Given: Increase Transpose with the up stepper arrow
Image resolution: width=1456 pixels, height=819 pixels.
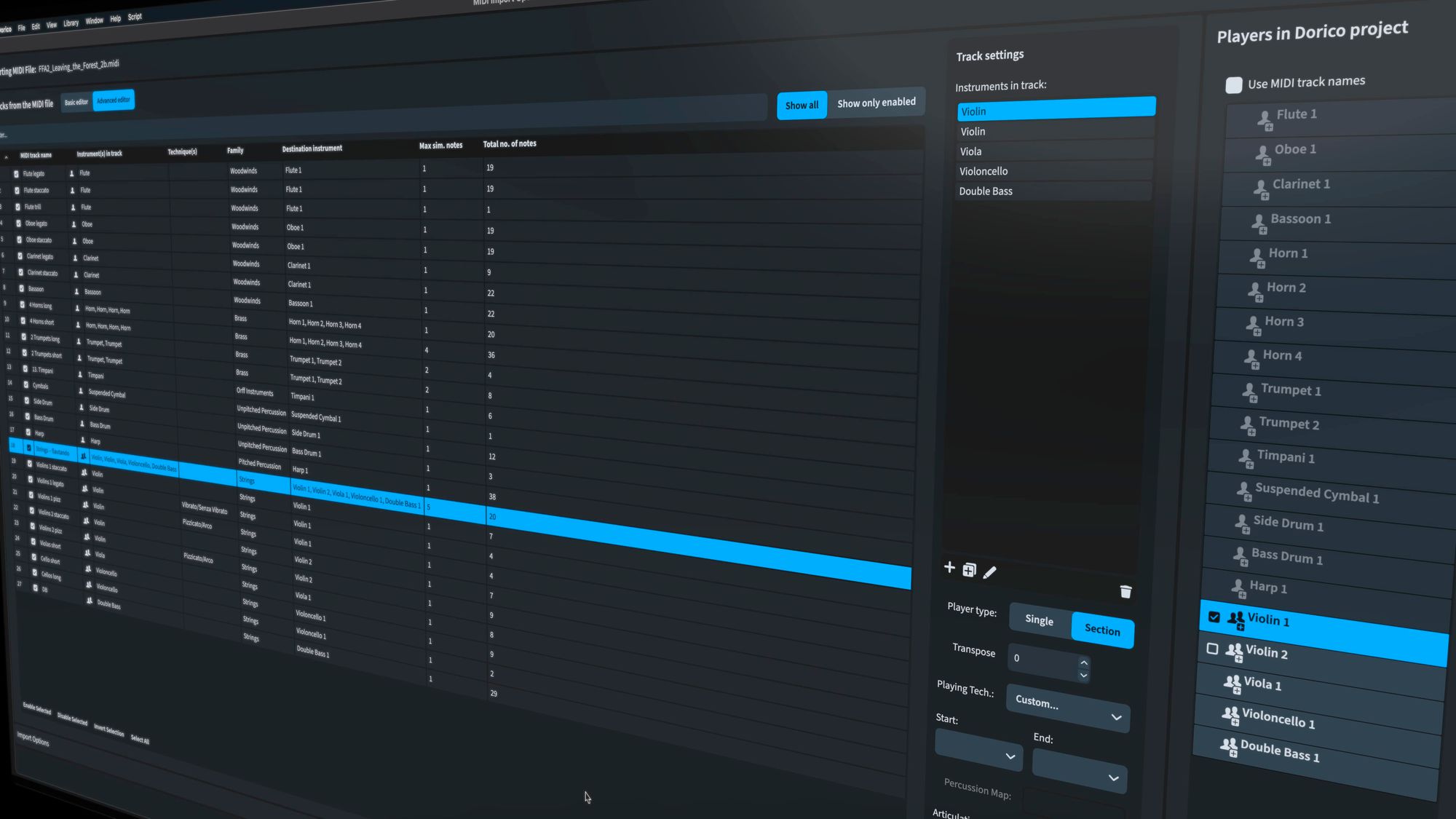Looking at the screenshot, I should coord(1084,662).
